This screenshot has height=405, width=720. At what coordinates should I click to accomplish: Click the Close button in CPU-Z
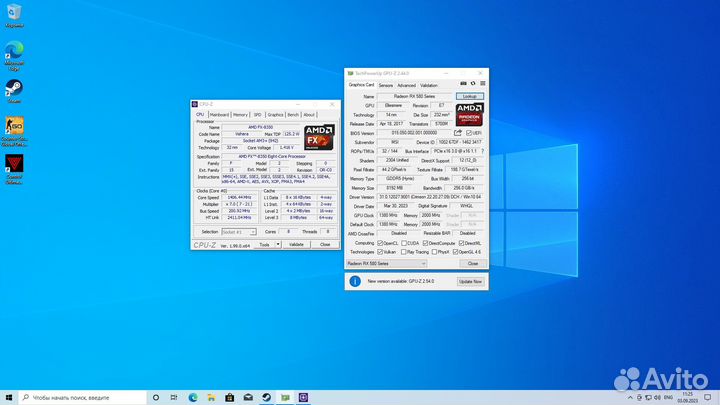[x=325, y=245]
